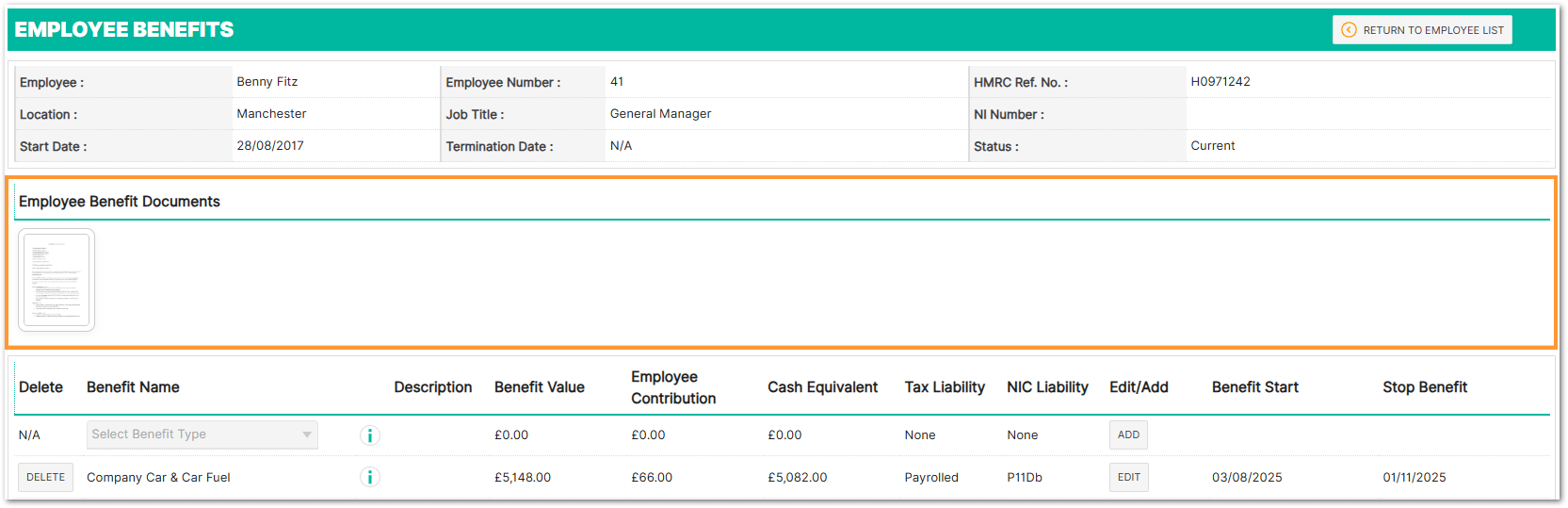The width and height of the screenshot is (1568, 508).
Task: Open the employee benefit document thumbnail
Action: tap(57, 280)
